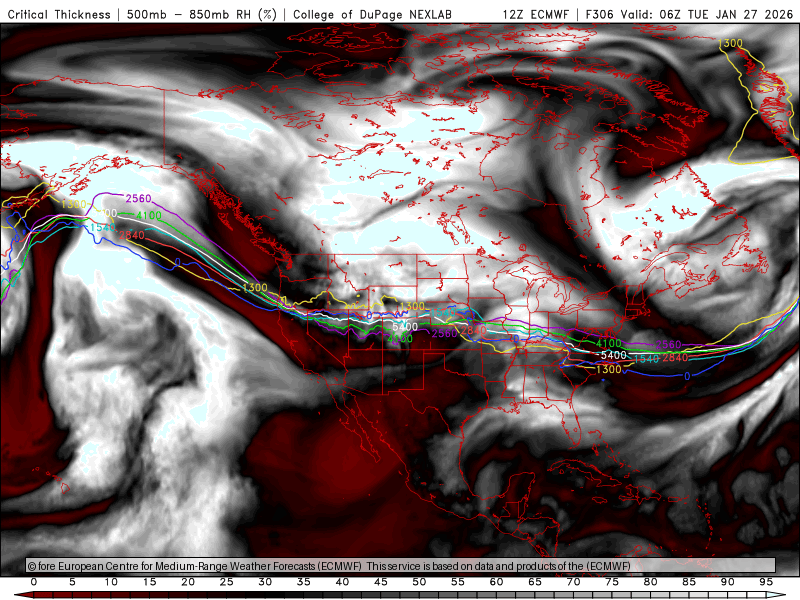Viewport: 800px width, 600px height.
Task: Click the purple "2560" contour label south of Alaska
Action: [x=138, y=198]
